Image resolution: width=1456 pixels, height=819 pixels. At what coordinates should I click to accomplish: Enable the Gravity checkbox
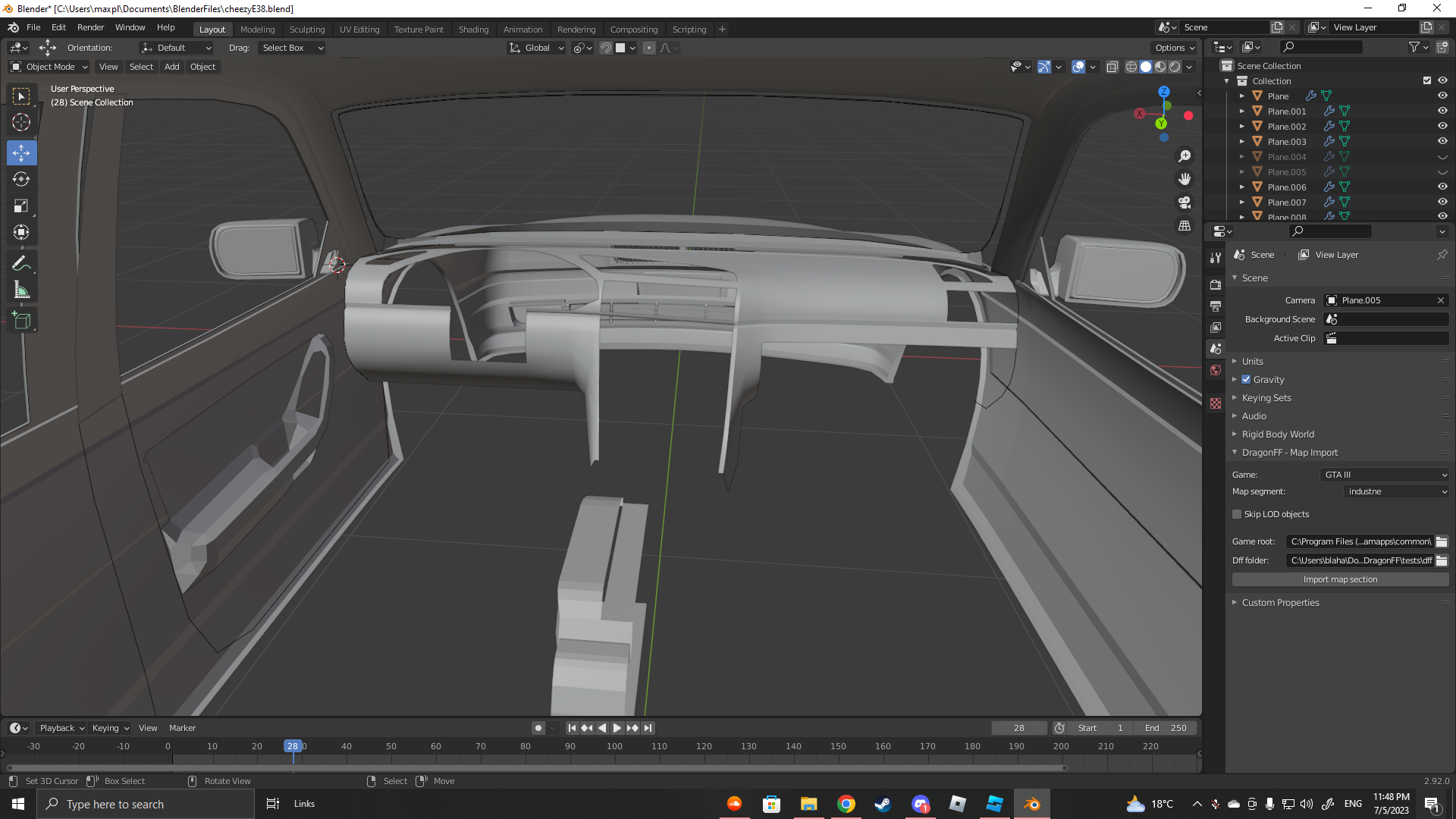click(1246, 380)
